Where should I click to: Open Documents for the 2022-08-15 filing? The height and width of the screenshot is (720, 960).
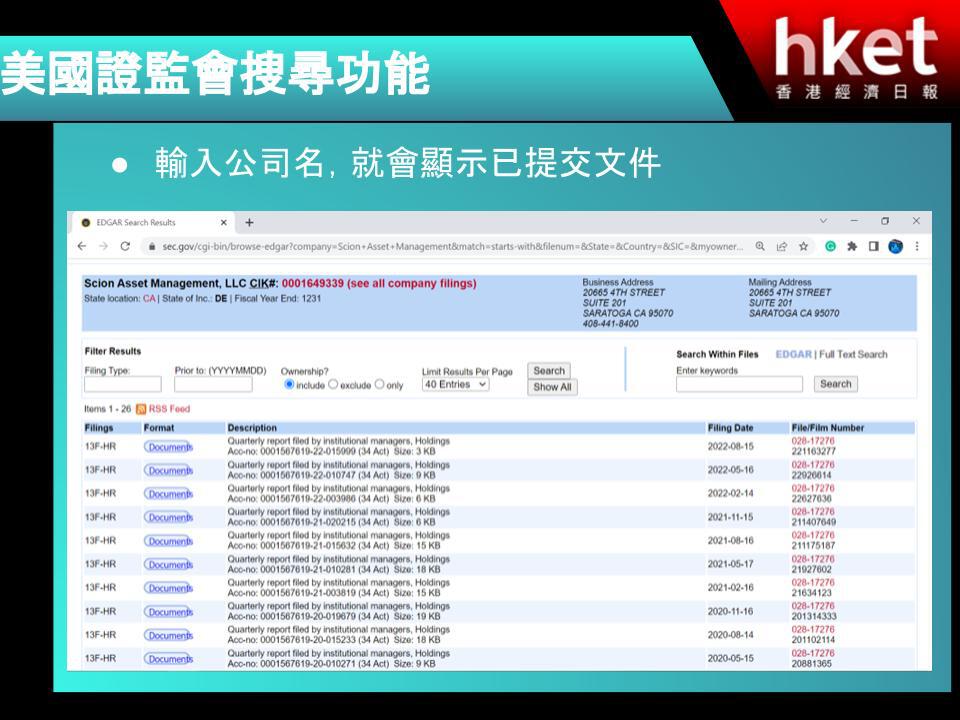[x=169, y=448]
